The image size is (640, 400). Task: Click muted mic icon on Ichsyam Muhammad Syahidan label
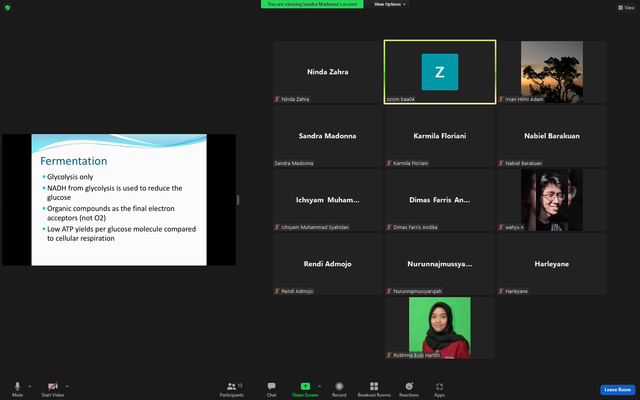(x=277, y=227)
